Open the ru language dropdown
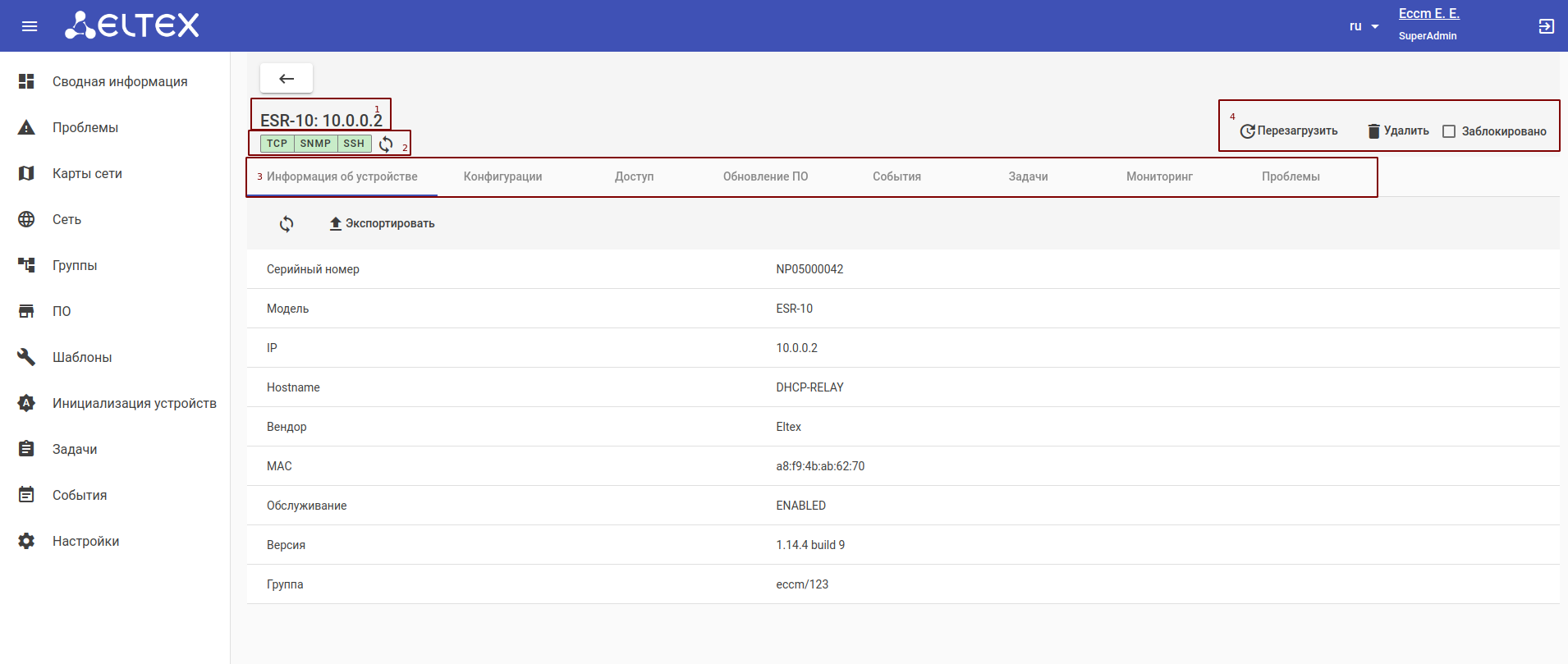This screenshot has height=664, width=1568. [x=1364, y=26]
